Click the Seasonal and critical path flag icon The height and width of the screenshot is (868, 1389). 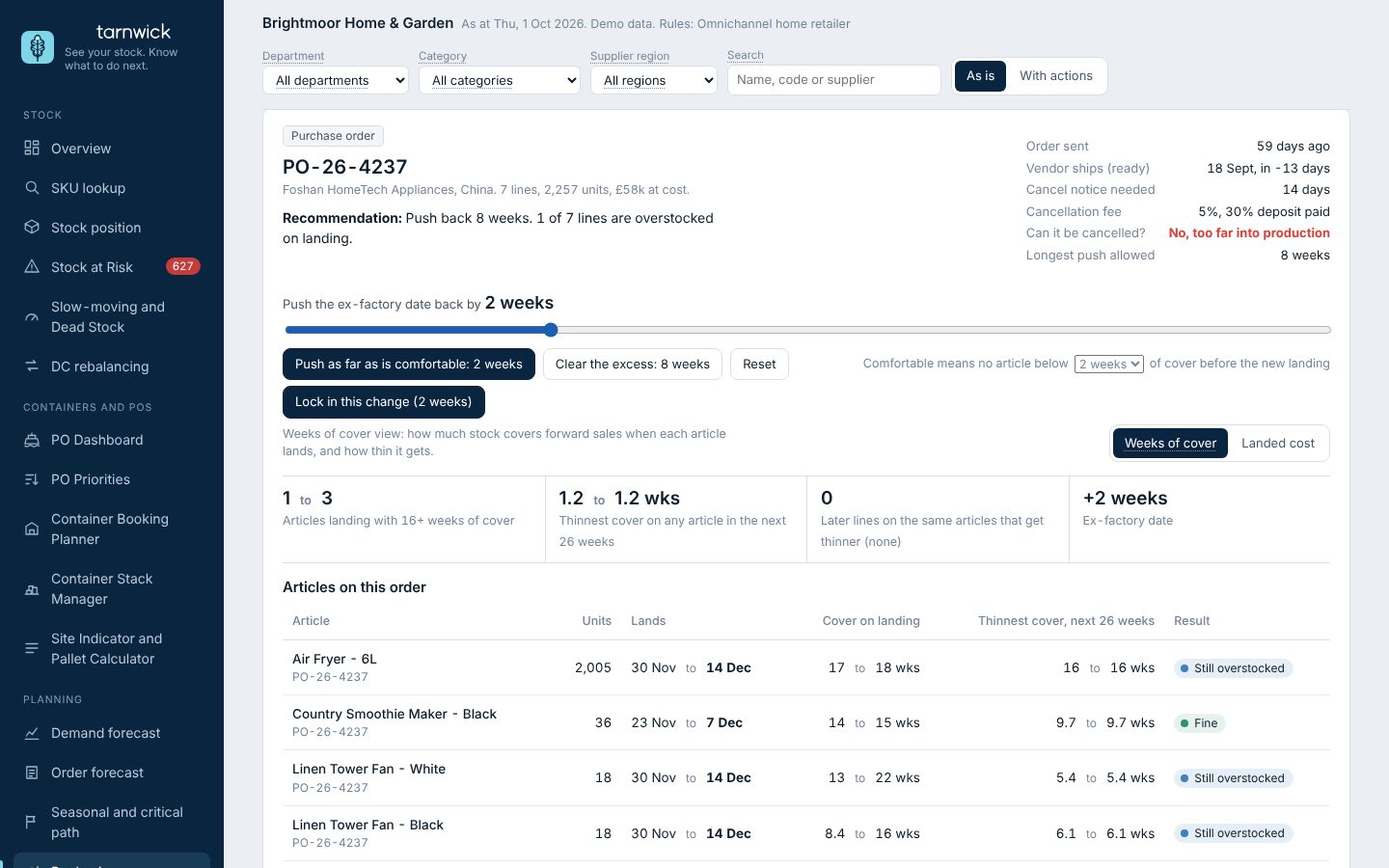32,822
